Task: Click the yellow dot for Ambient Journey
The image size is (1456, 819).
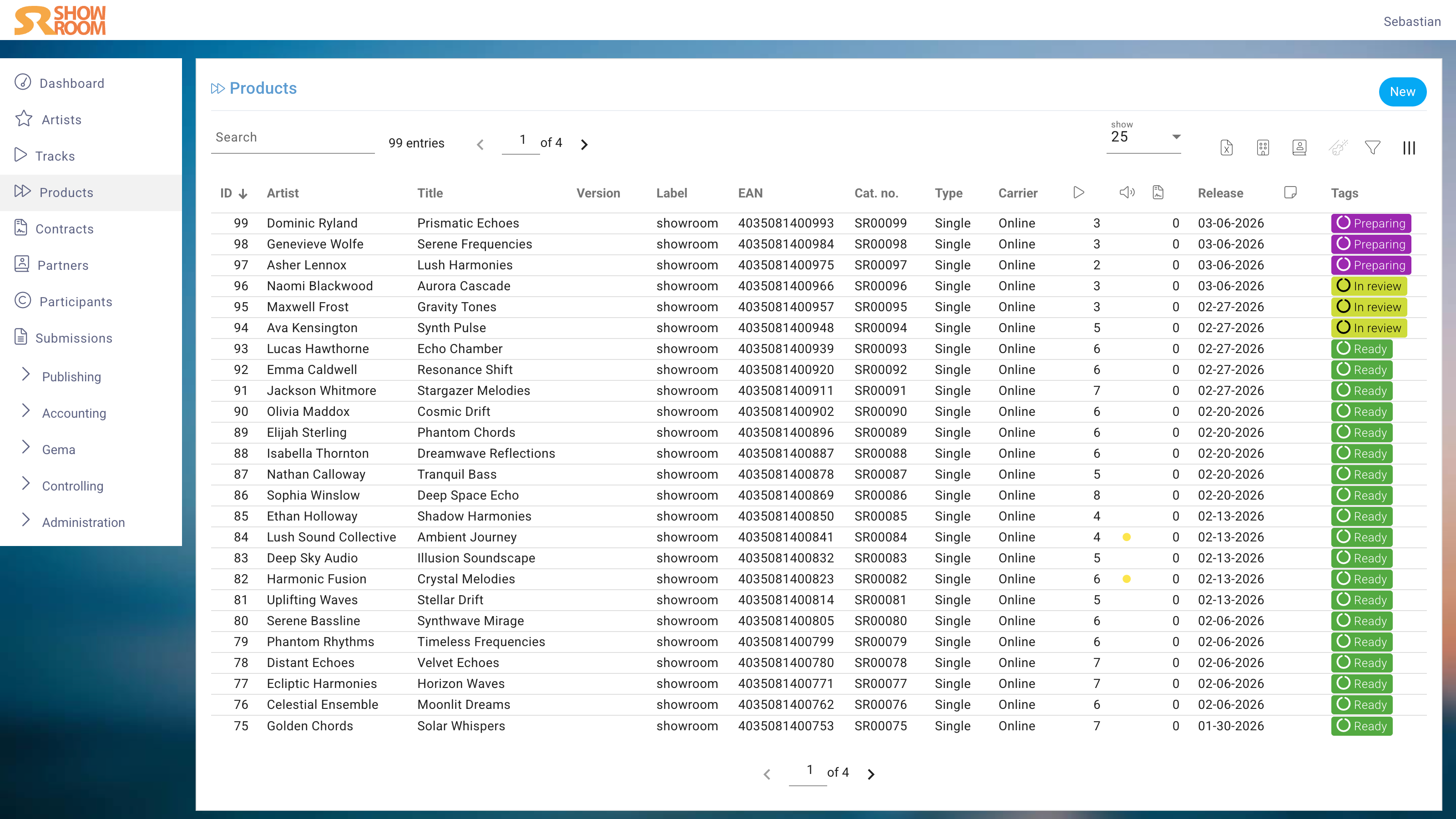Action: [x=1126, y=537]
